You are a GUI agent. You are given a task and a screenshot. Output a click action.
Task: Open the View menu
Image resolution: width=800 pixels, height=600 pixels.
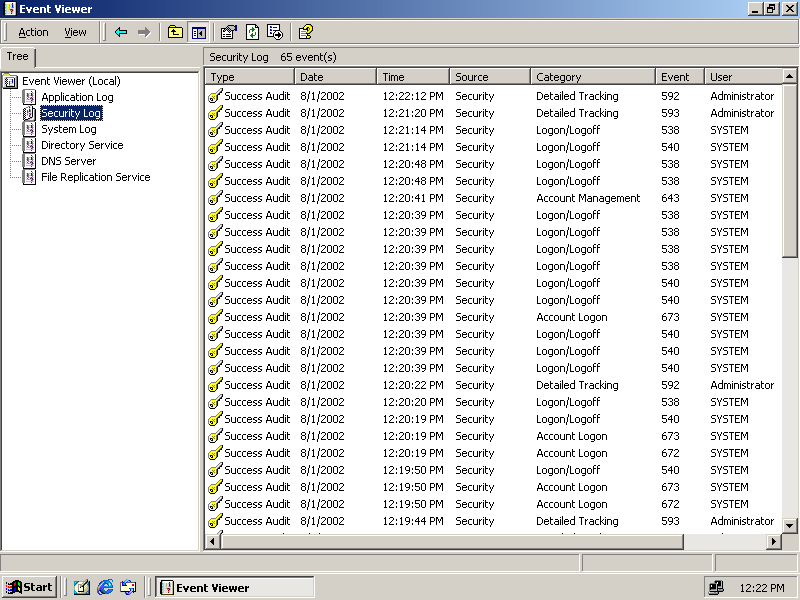75,32
